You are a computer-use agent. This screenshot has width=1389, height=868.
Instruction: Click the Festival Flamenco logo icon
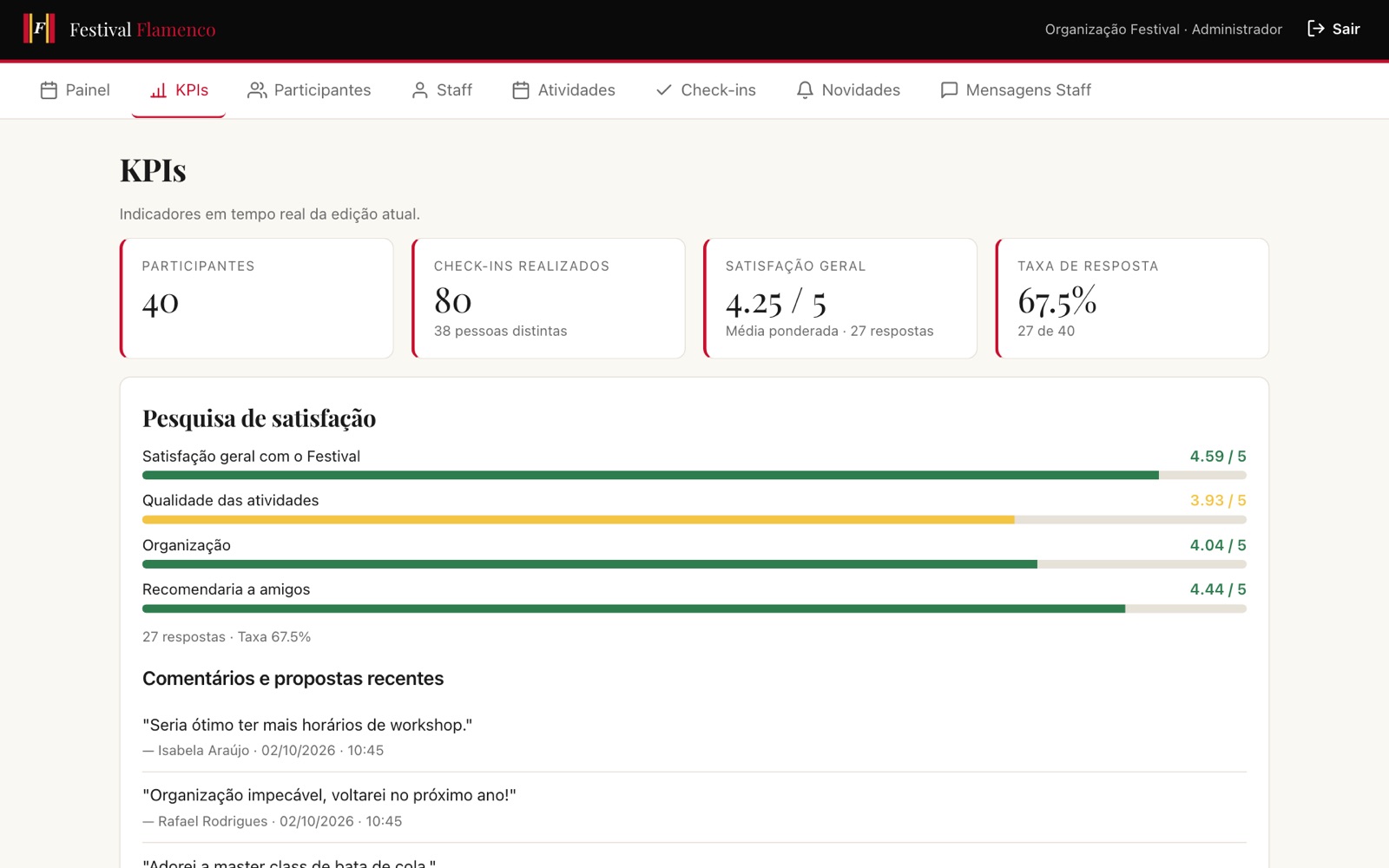(39, 29)
